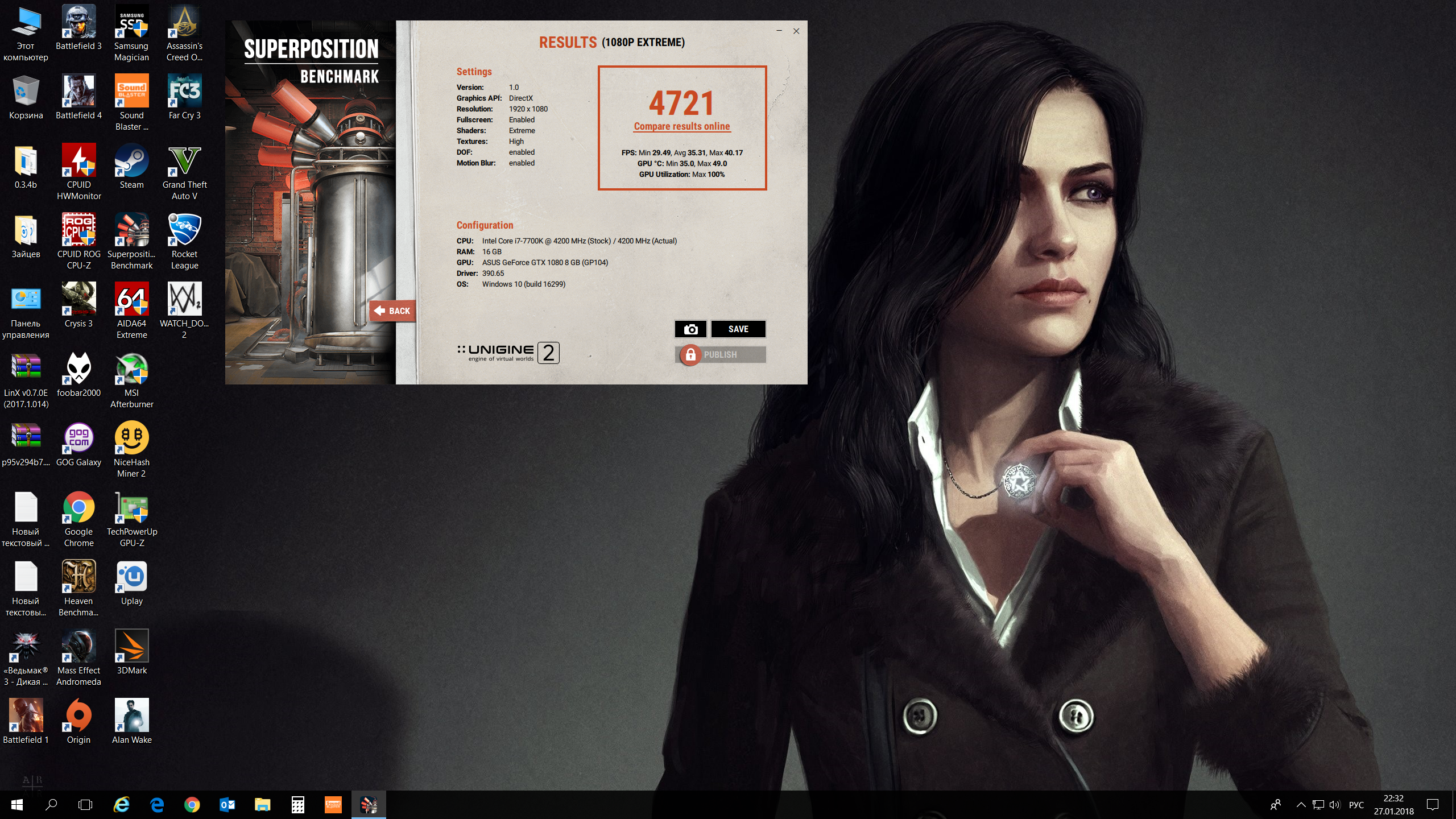Select the MSI Afterburner desktop icon
Image resolution: width=1456 pixels, height=819 pixels.
pyautogui.click(x=131, y=380)
